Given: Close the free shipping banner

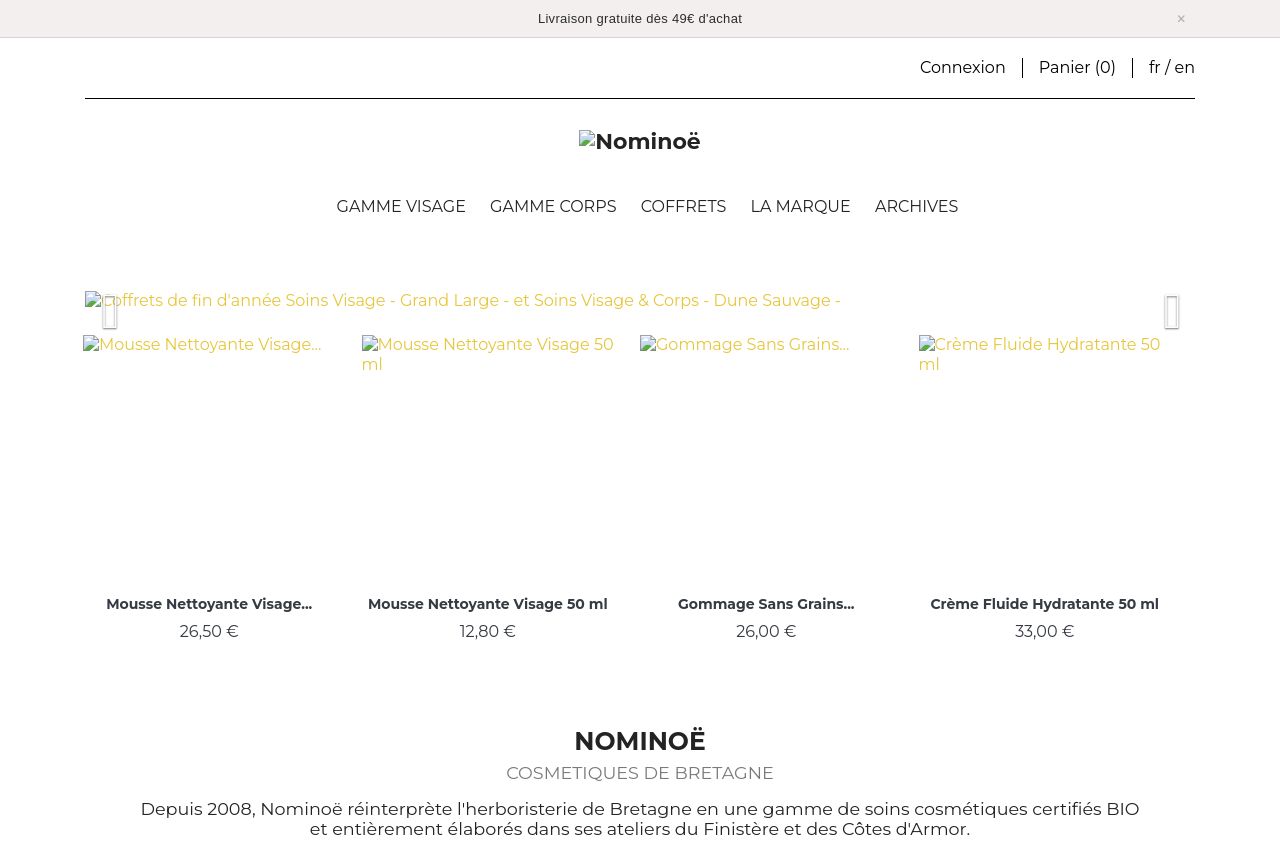Looking at the screenshot, I should pyautogui.click(x=1181, y=18).
